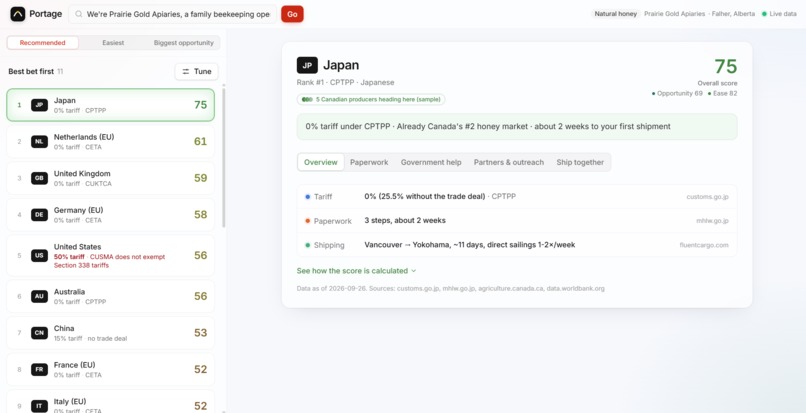This screenshot has height=413, width=806.
Task: Click the Live data label
Action: 783,14
